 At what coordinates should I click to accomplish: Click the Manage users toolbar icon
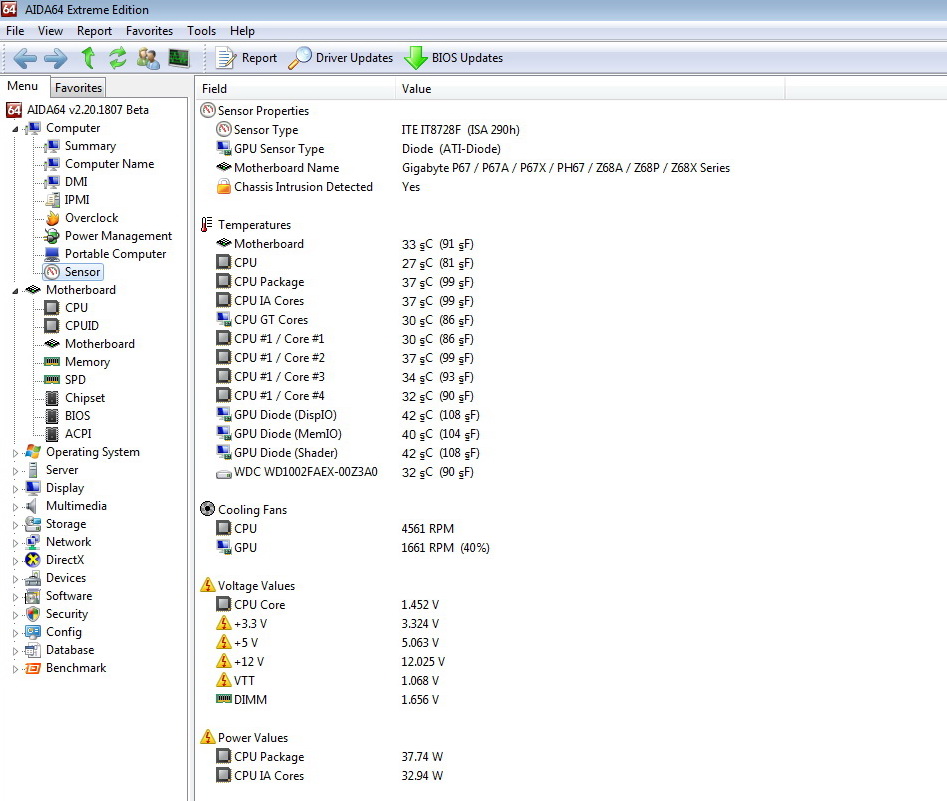click(x=148, y=58)
